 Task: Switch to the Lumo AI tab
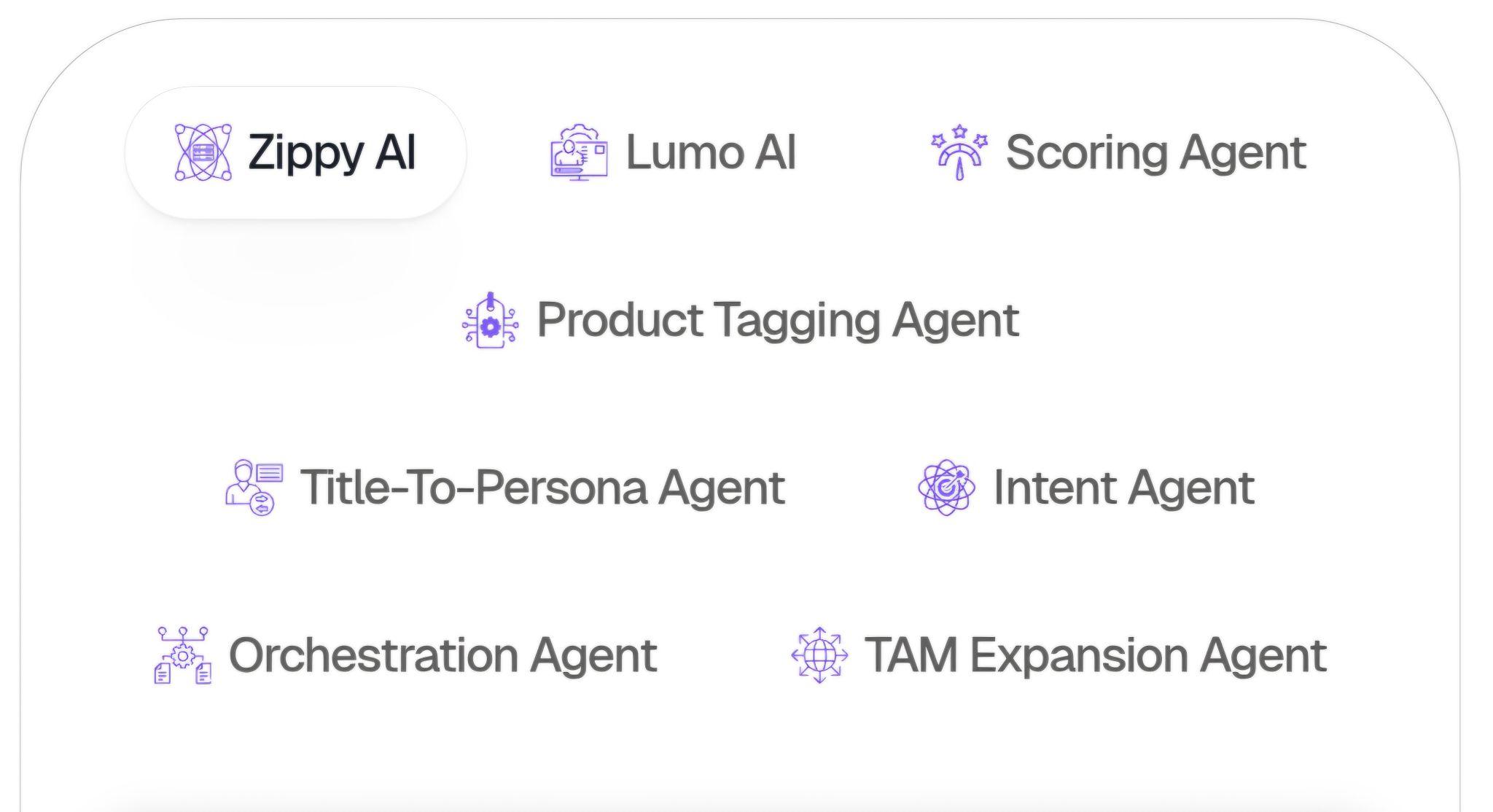673,152
